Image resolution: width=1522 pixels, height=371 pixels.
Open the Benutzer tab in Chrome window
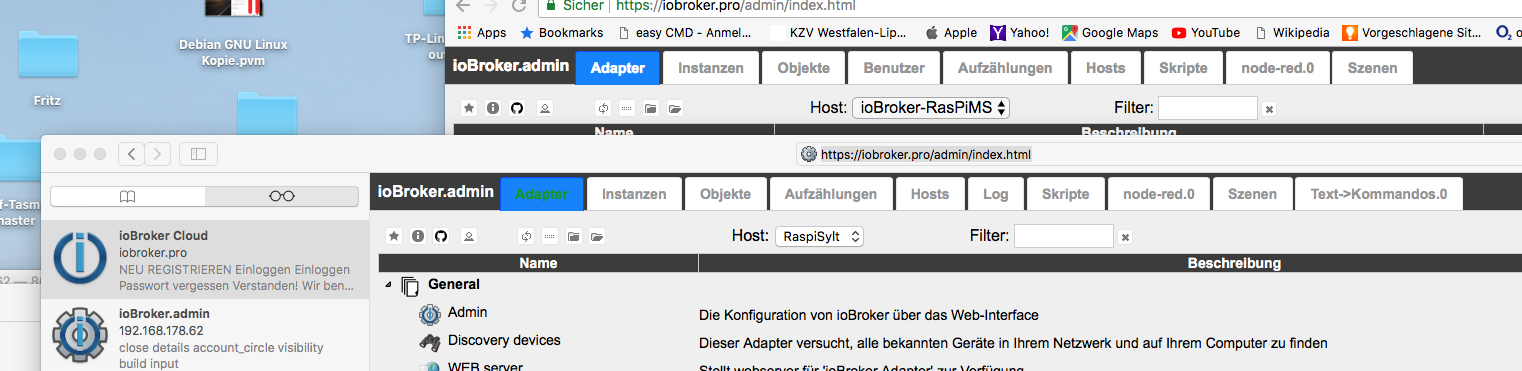pyautogui.click(x=894, y=68)
